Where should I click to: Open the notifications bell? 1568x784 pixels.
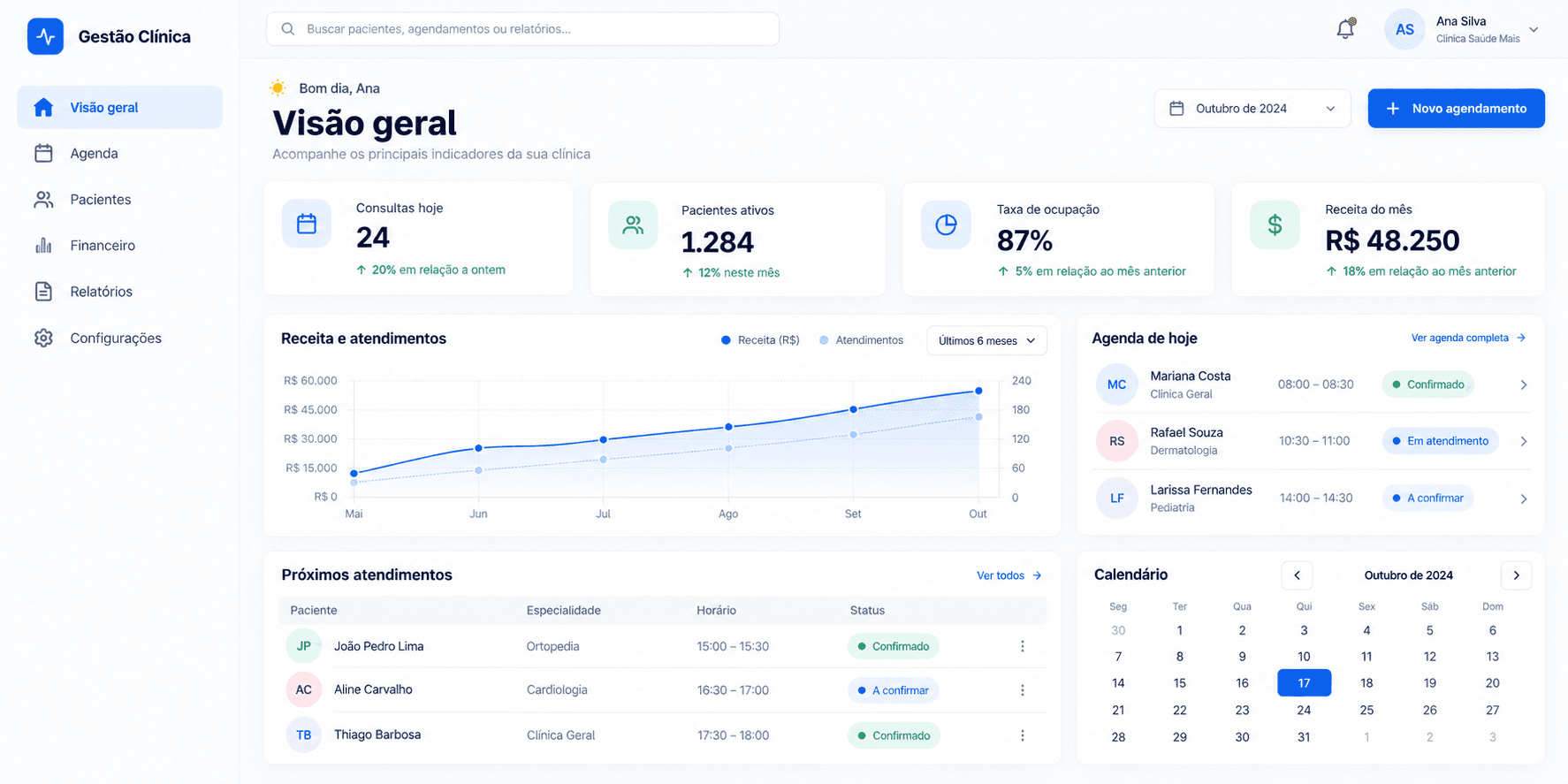(1345, 29)
